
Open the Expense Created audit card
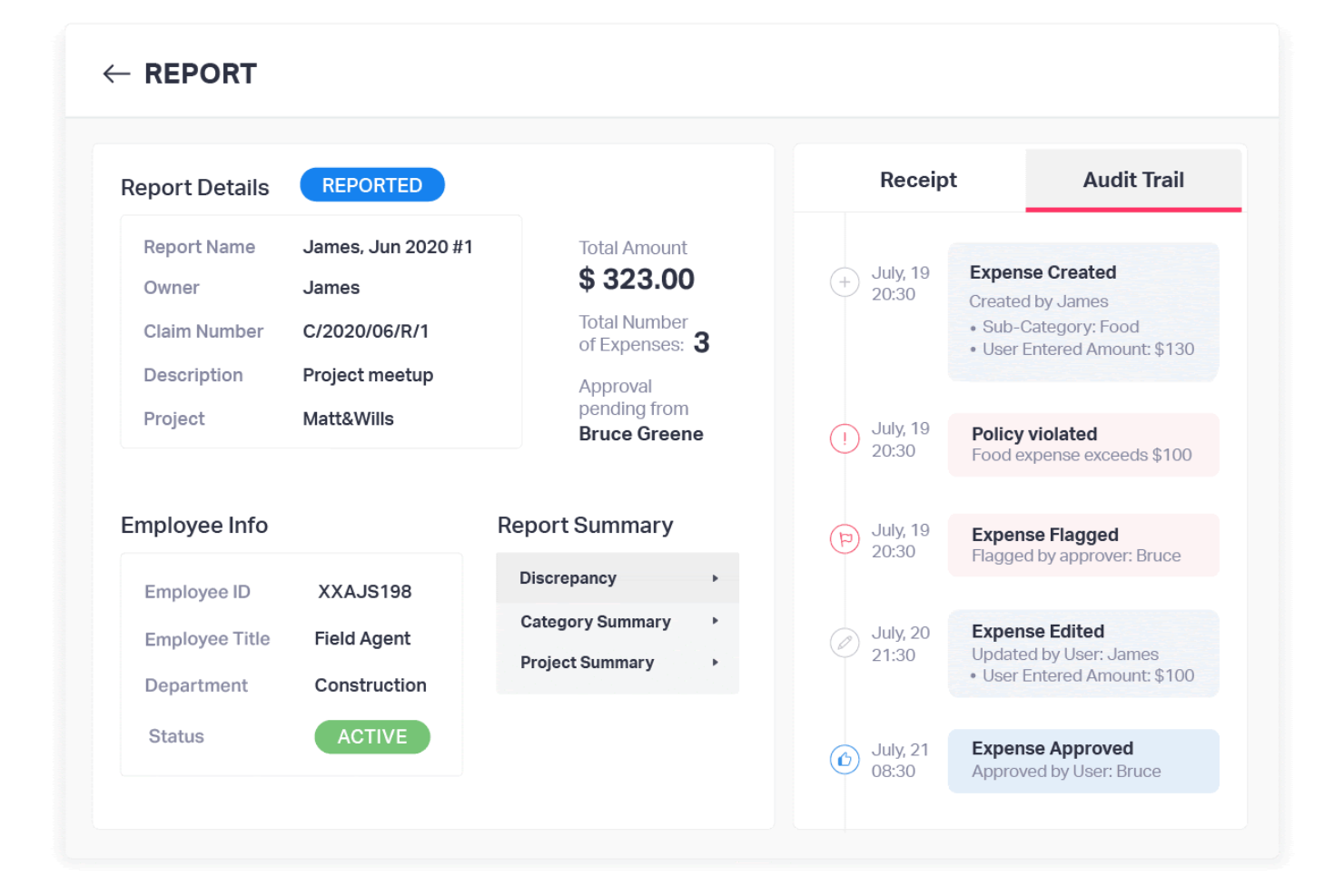(1082, 311)
